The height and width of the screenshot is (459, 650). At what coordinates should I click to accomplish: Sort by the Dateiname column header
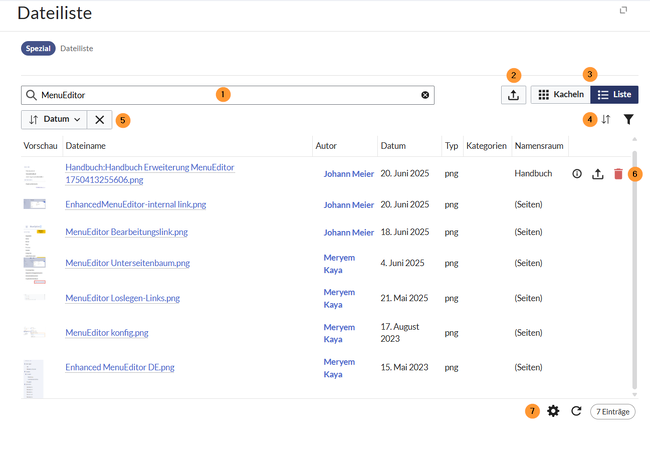[85, 146]
